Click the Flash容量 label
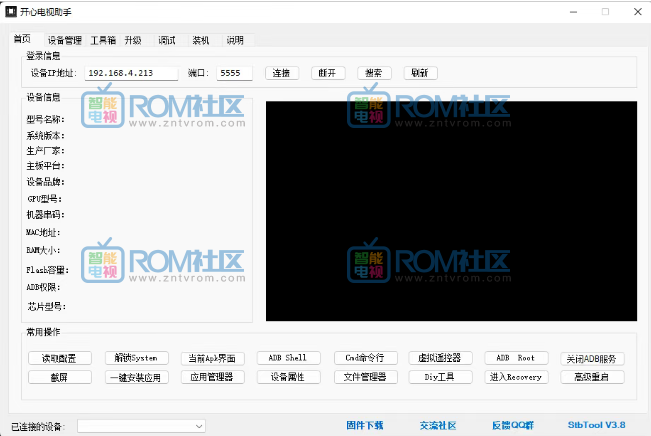651x436 pixels. (48, 270)
